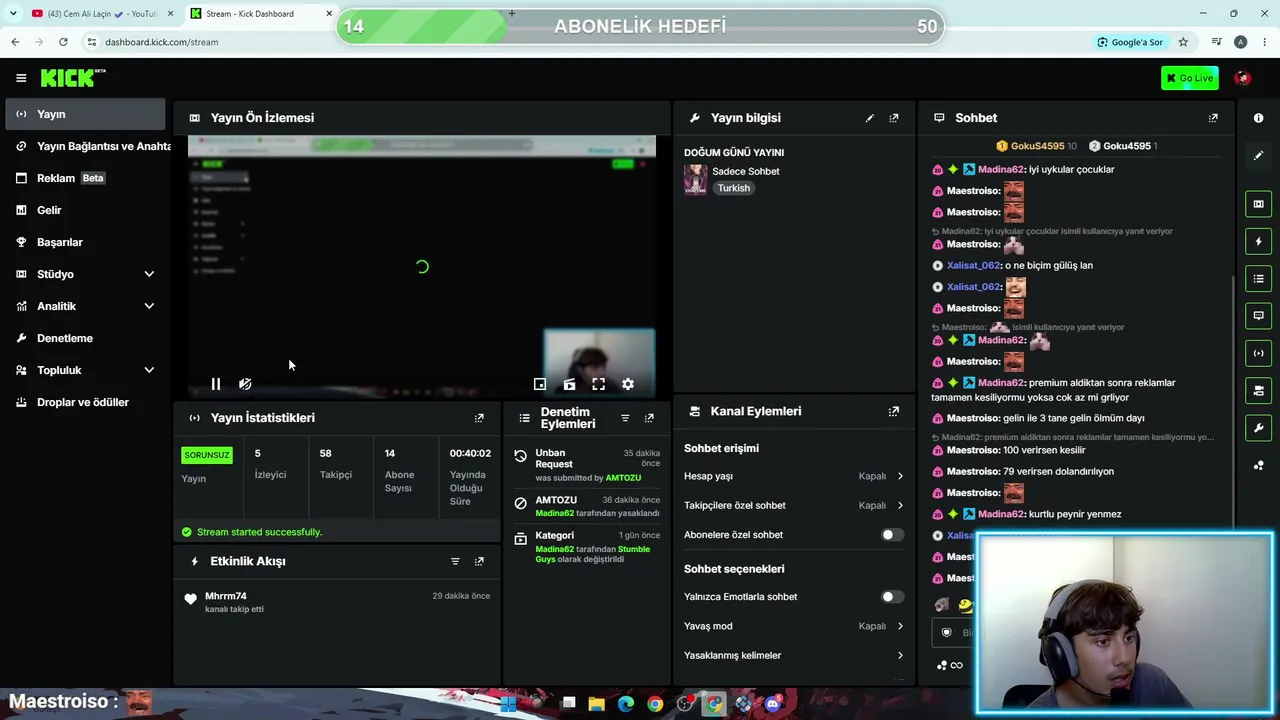Open Yavaş mod setting
Viewport: 1280px width, 720px height.
794,626
